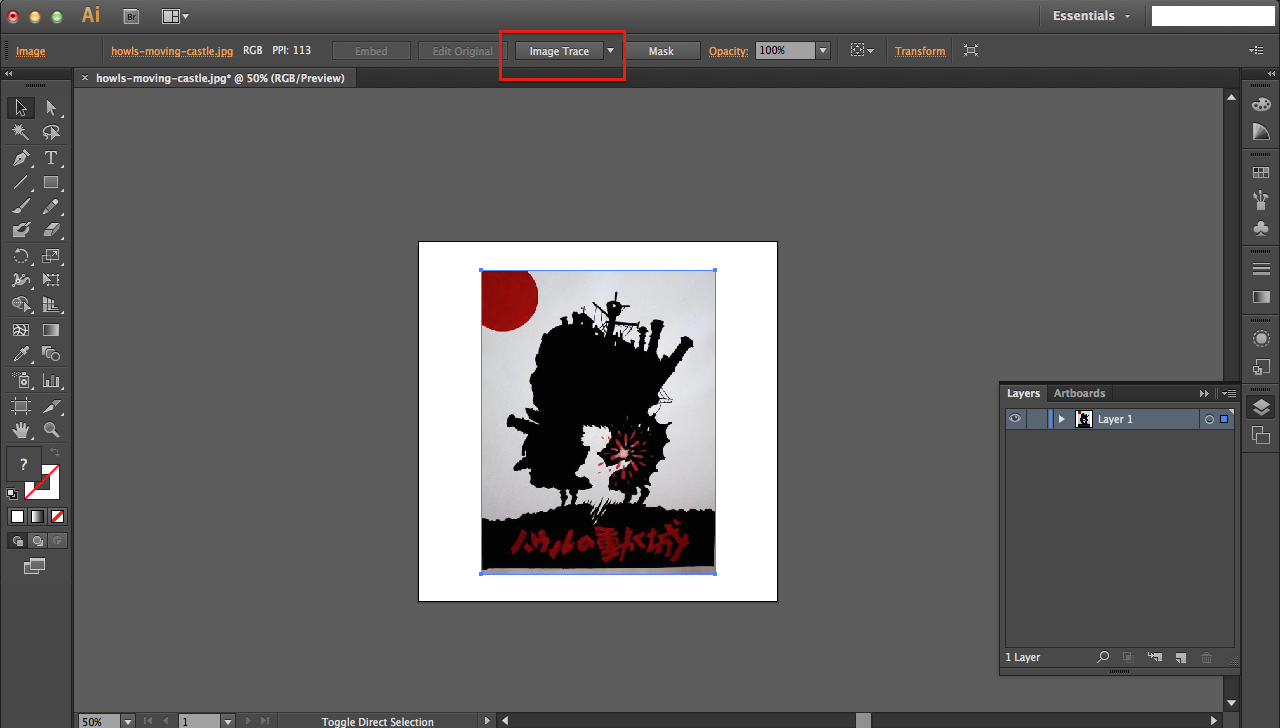Select the Gradient tool
Viewport: 1280px width, 728px height.
[51, 330]
